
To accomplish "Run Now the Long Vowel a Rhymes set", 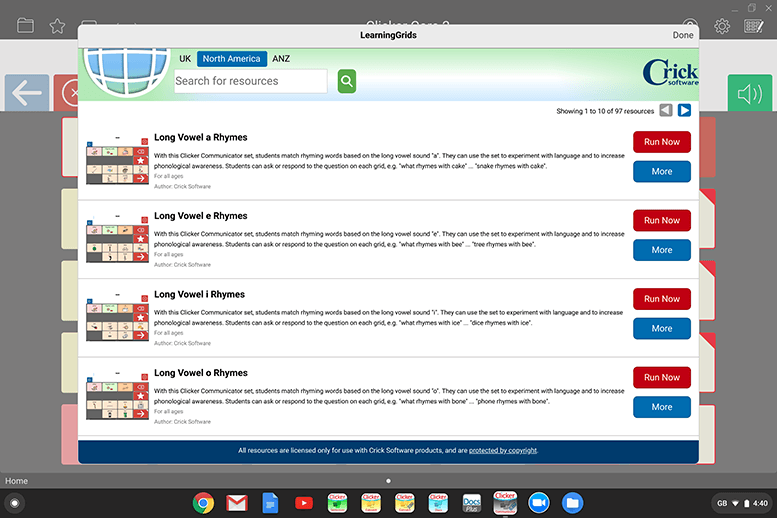I will (x=661, y=142).
